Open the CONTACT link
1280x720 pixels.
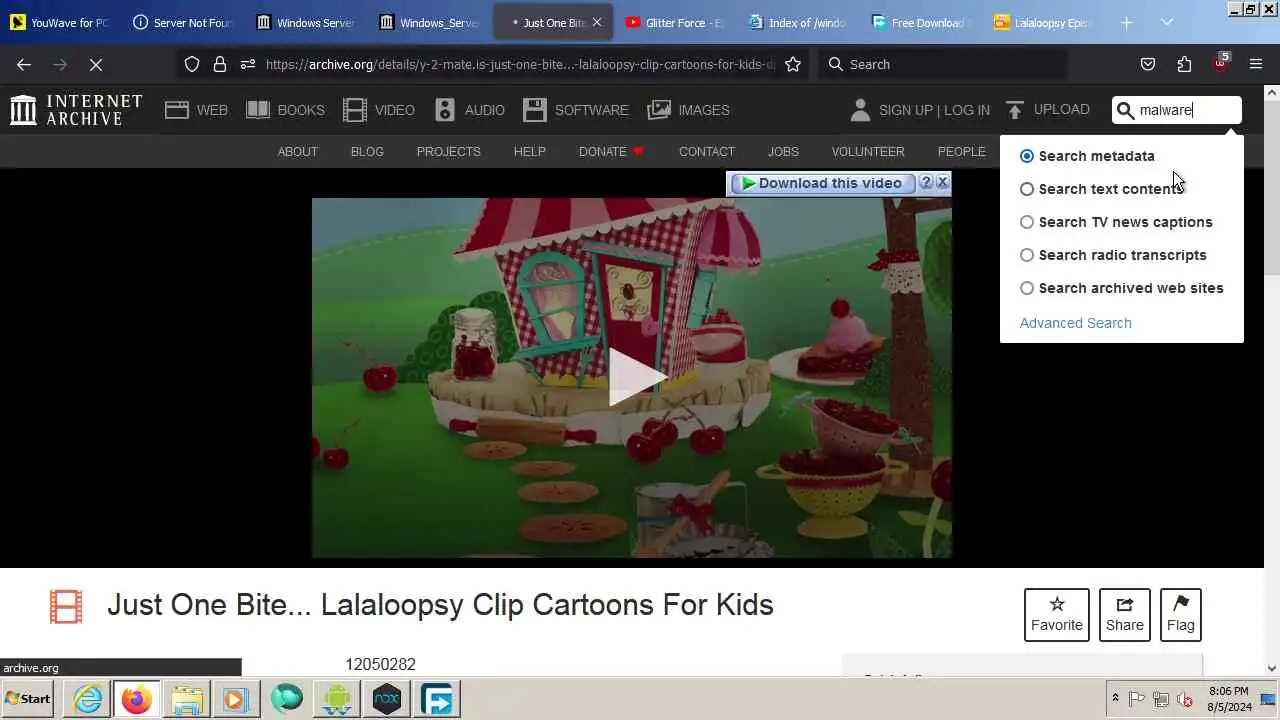coord(707,152)
